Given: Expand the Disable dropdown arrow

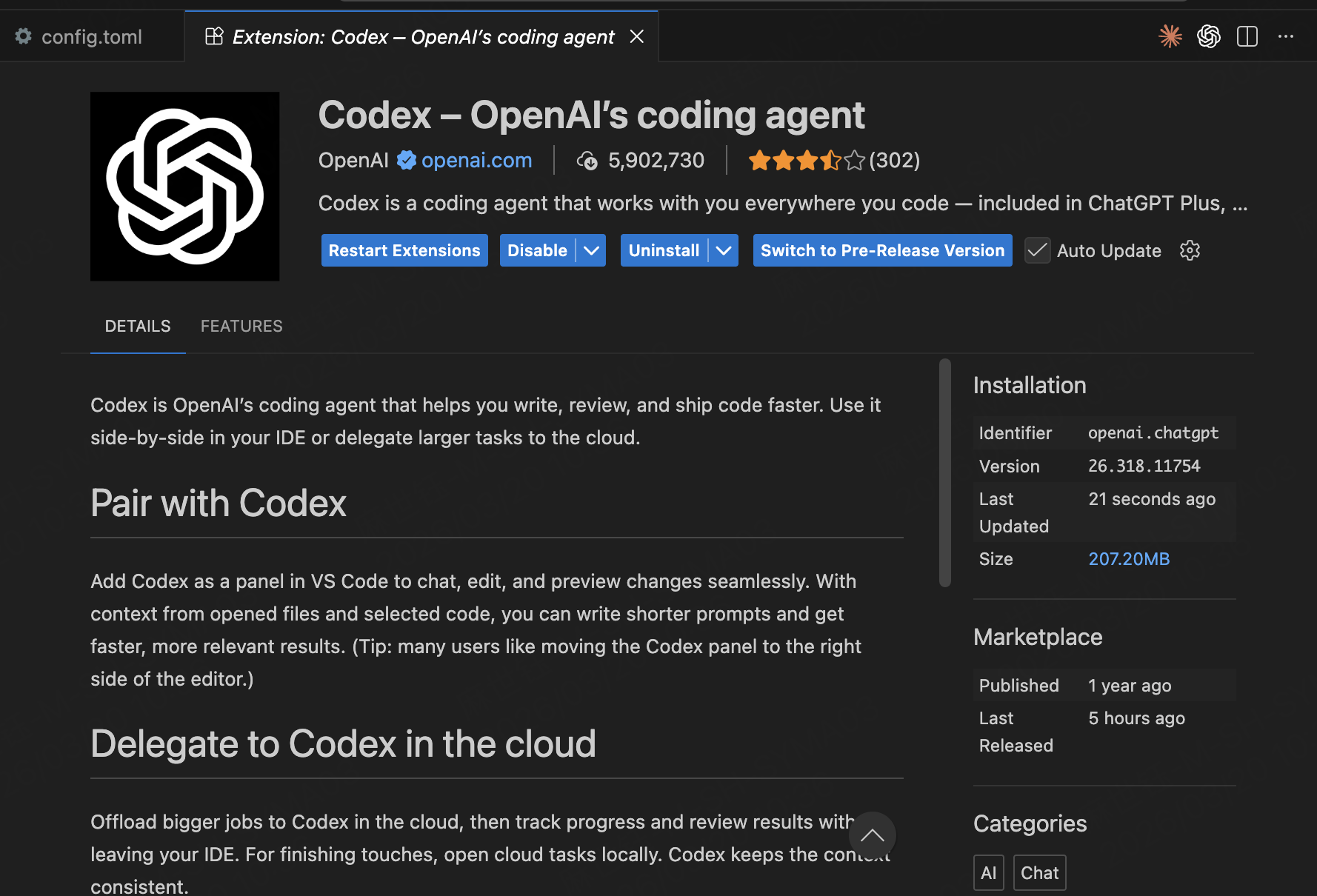Looking at the screenshot, I should (591, 250).
